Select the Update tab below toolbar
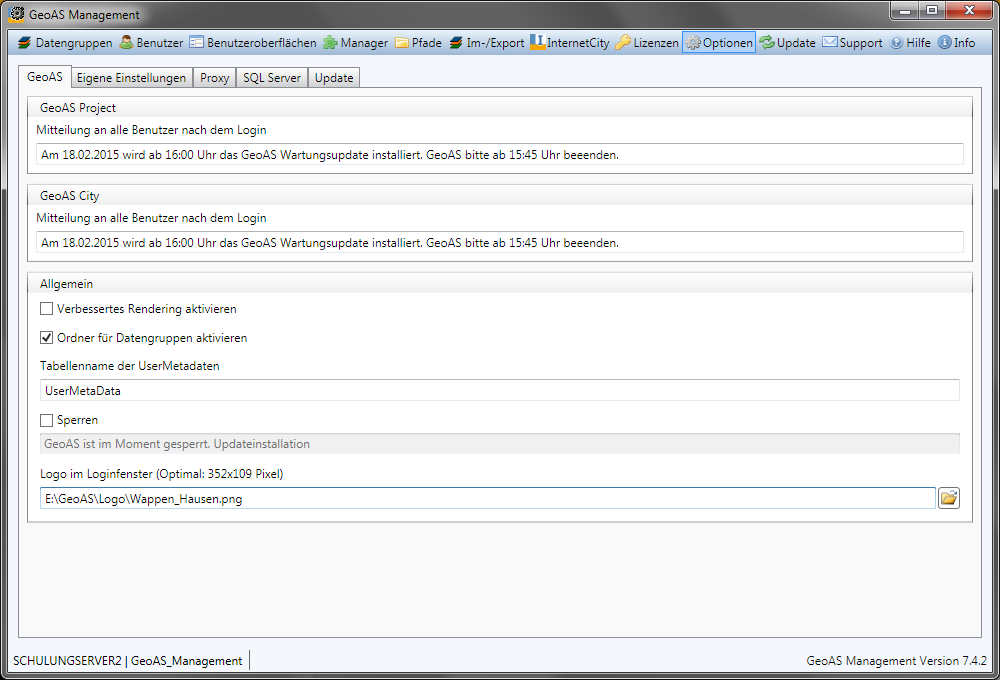The width and height of the screenshot is (1000, 680). [x=334, y=78]
